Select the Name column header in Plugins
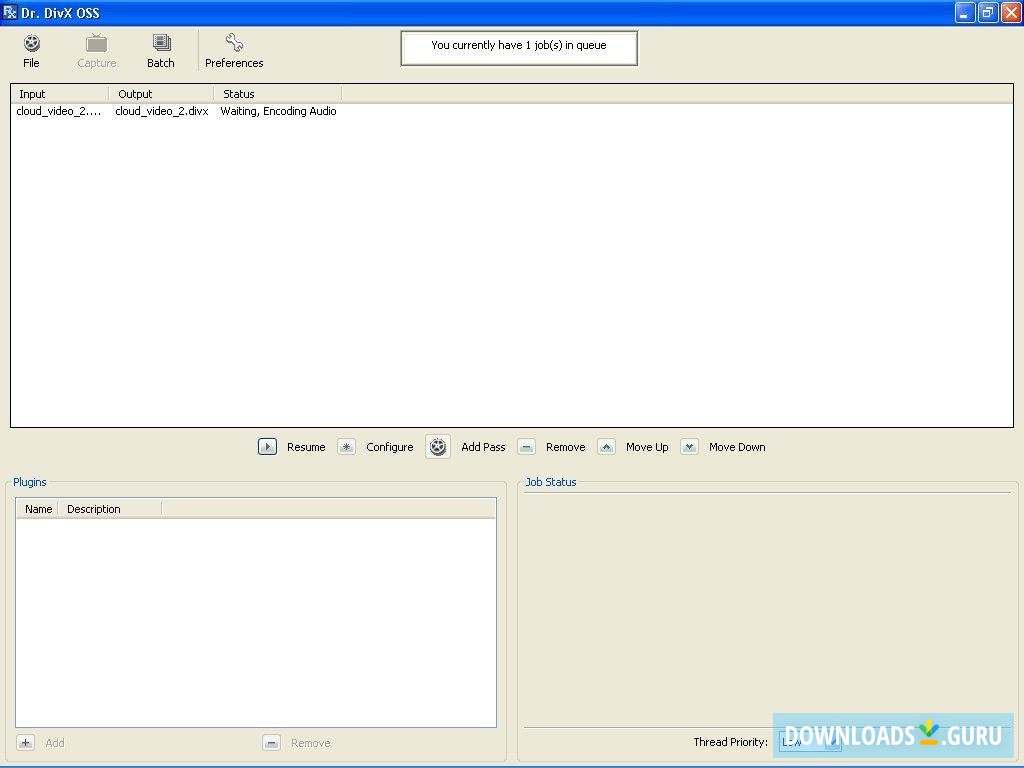 click(37, 508)
